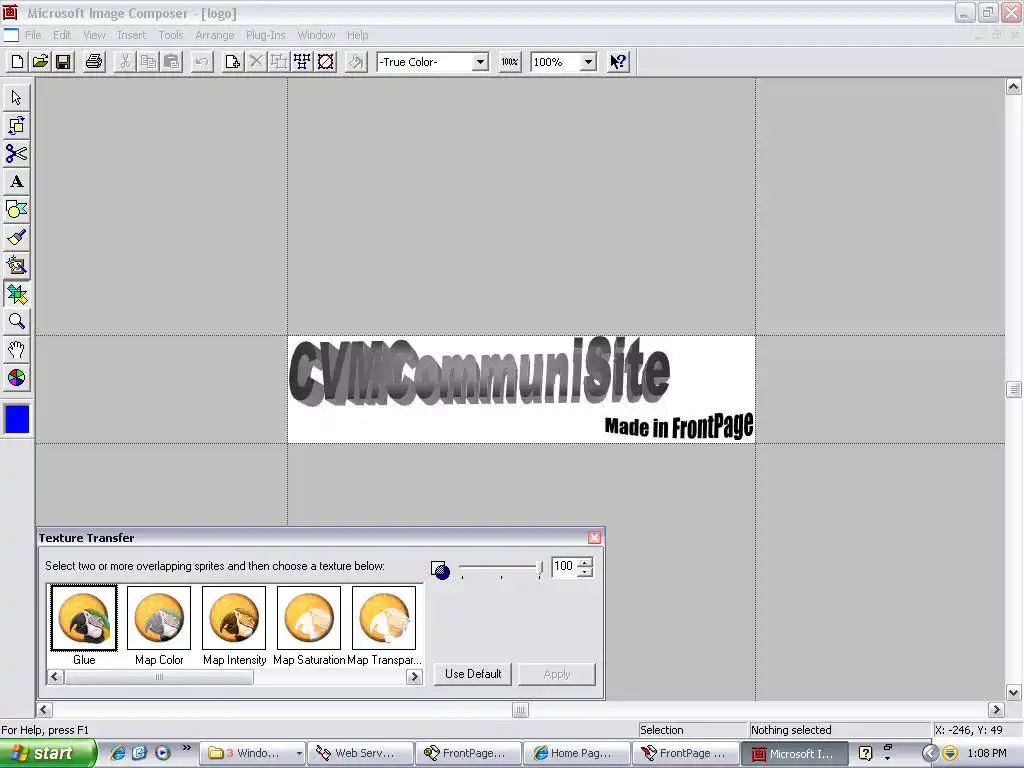Select the Shapes tool in toolbox
The image size is (1024, 768).
[x=16, y=210]
